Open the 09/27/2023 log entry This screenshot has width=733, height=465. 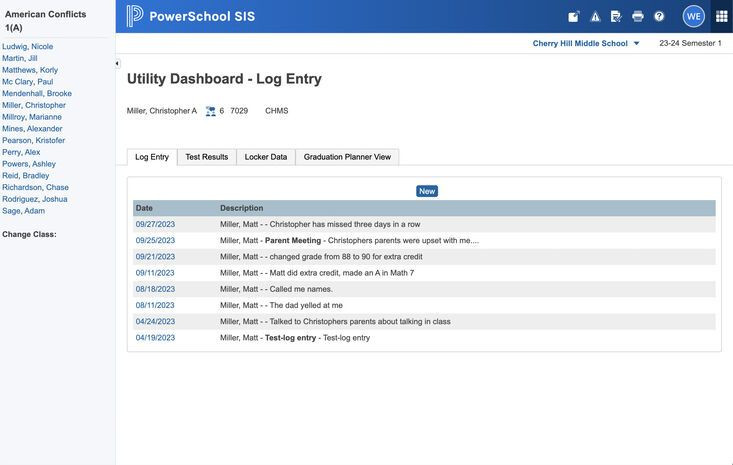coord(155,224)
